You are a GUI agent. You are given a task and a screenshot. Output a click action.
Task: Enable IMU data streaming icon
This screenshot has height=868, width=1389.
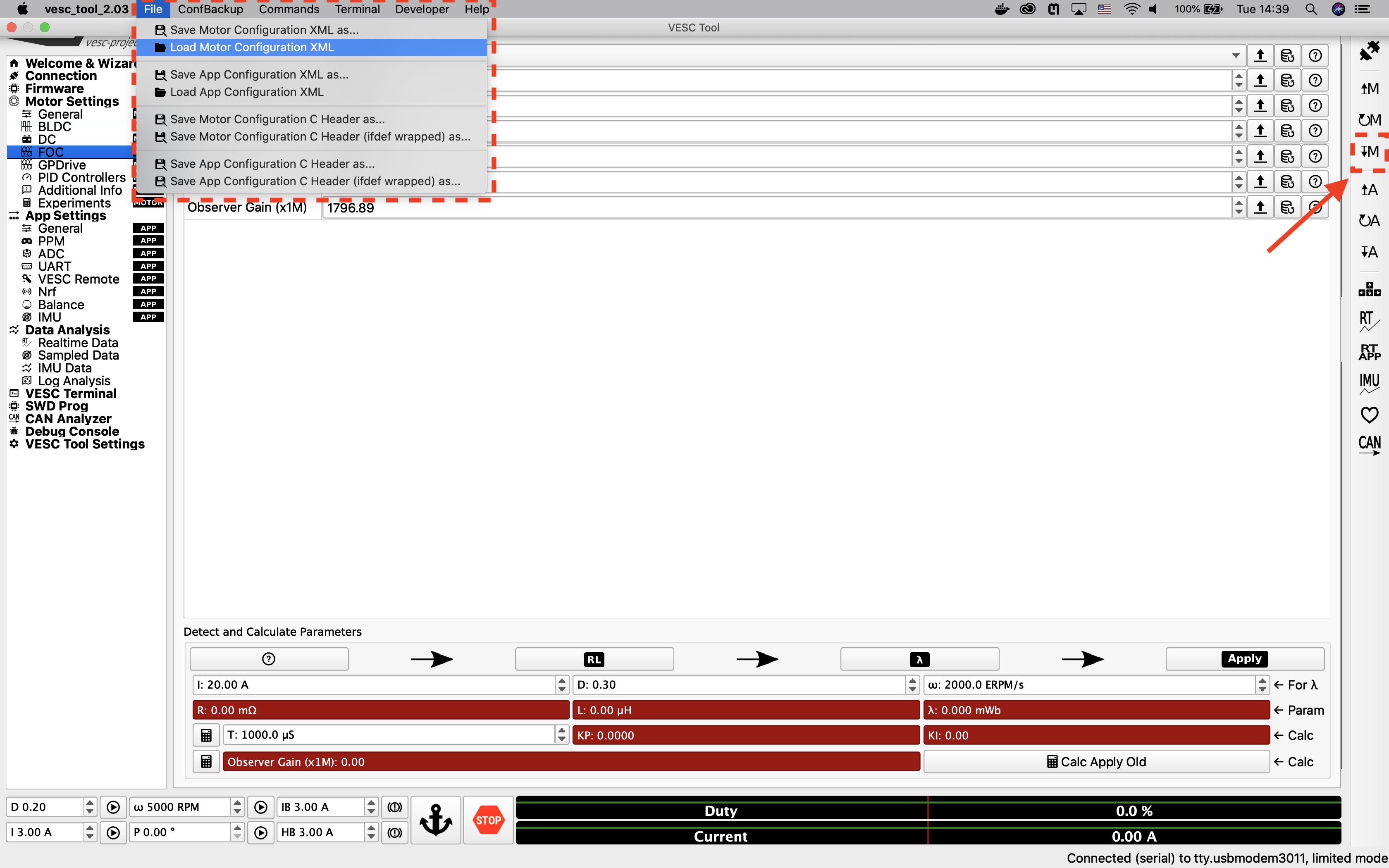click(1370, 384)
